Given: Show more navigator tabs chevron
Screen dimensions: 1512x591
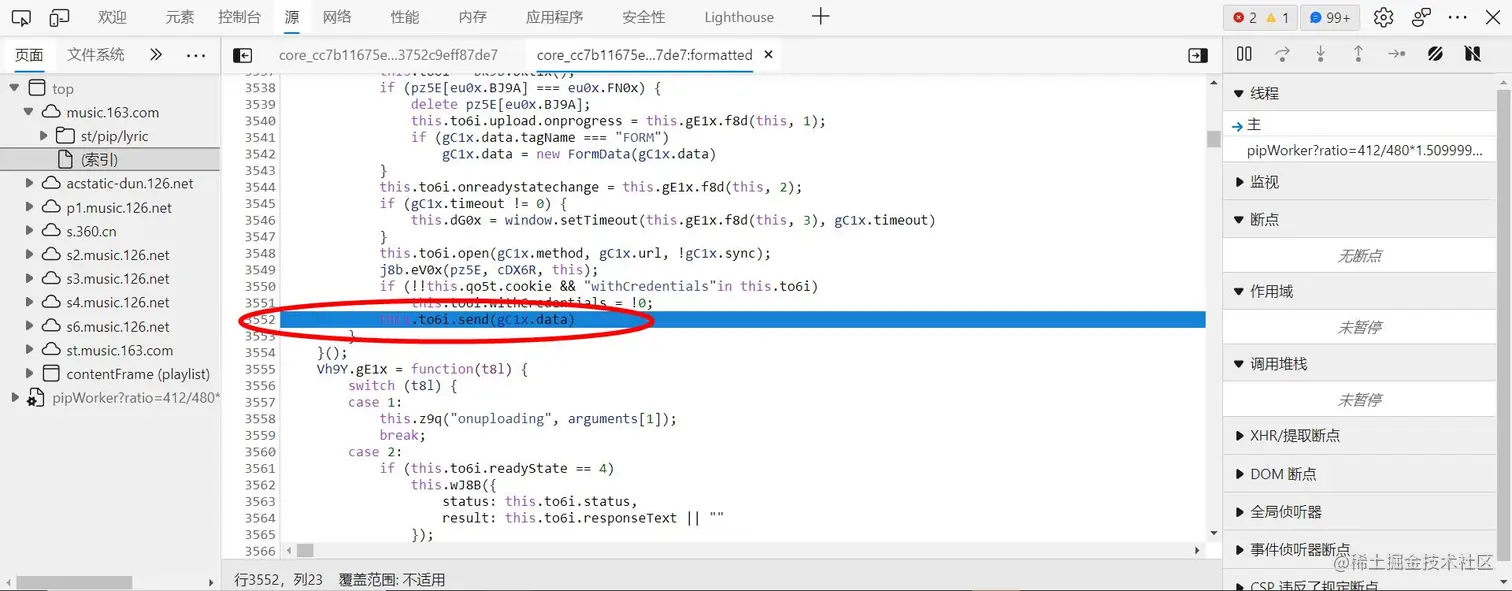Looking at the screenshot, I should (x=156, y=55).
